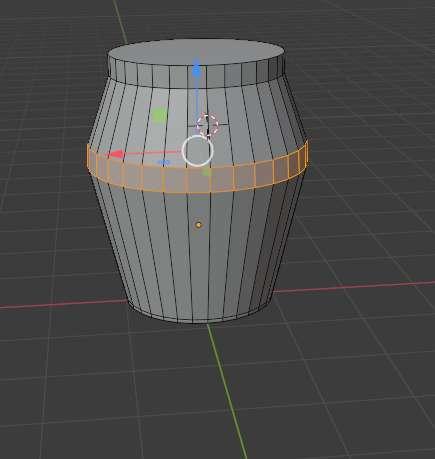435x459 pixels.
Task: Click the red-white 3D cursor
Action: [207, 125]
